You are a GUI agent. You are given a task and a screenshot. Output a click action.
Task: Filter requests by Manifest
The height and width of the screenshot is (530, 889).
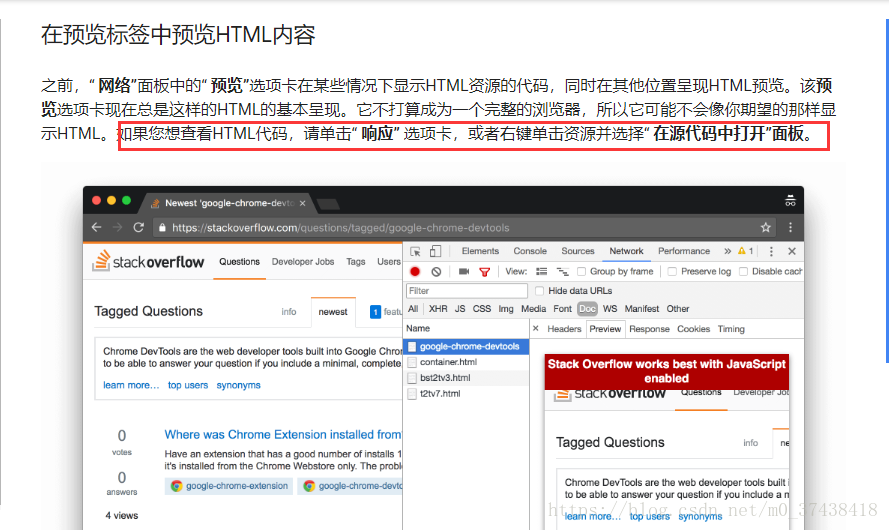coord(642,309)
